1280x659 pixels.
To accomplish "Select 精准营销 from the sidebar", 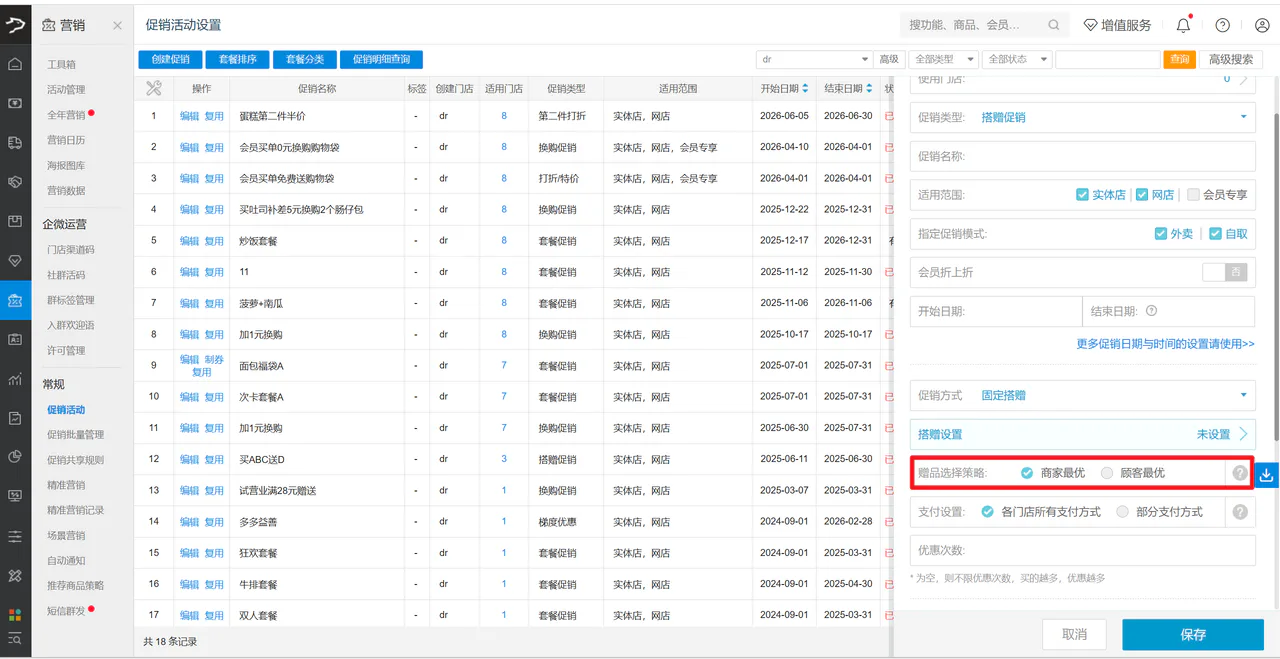I will [x=66, y=485].
